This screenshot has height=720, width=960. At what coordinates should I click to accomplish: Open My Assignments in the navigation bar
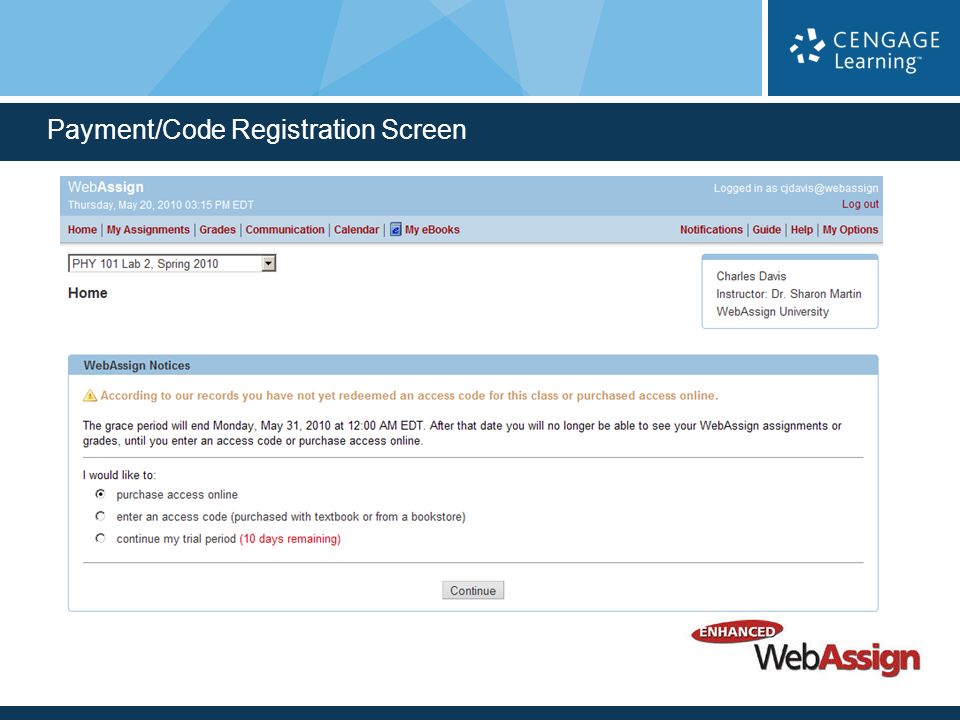(x=148, y=230)
